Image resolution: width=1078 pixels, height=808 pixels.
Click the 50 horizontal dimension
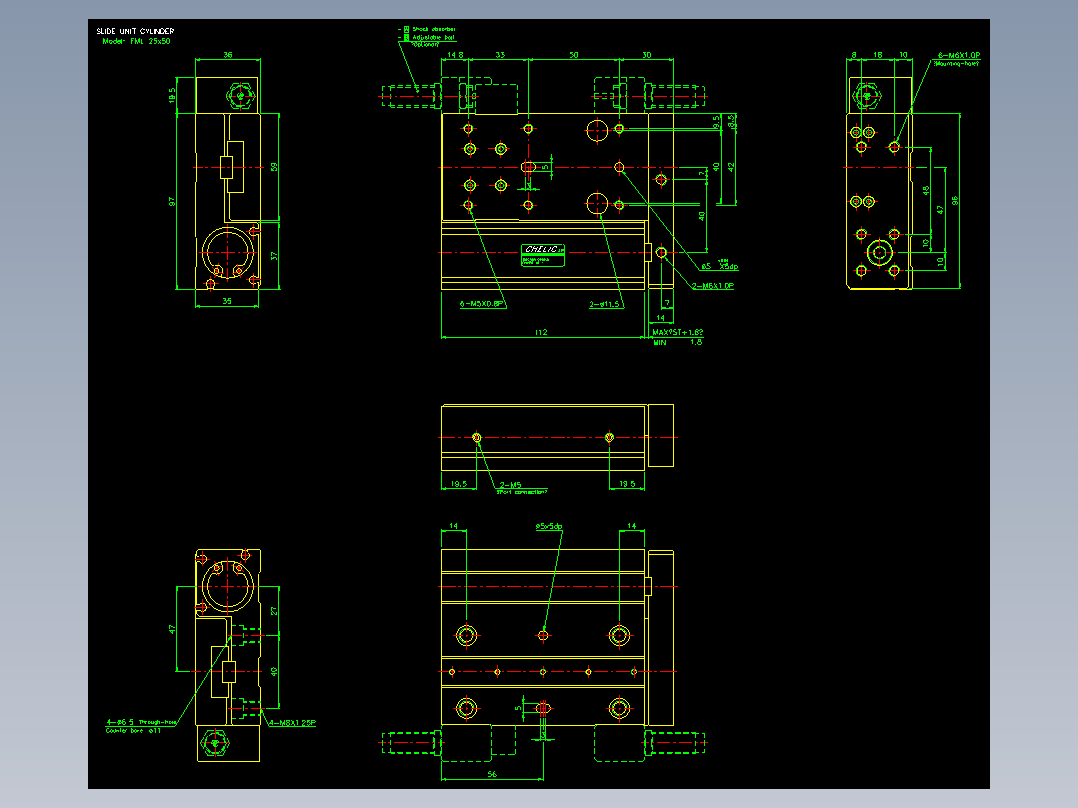(573, 55)
